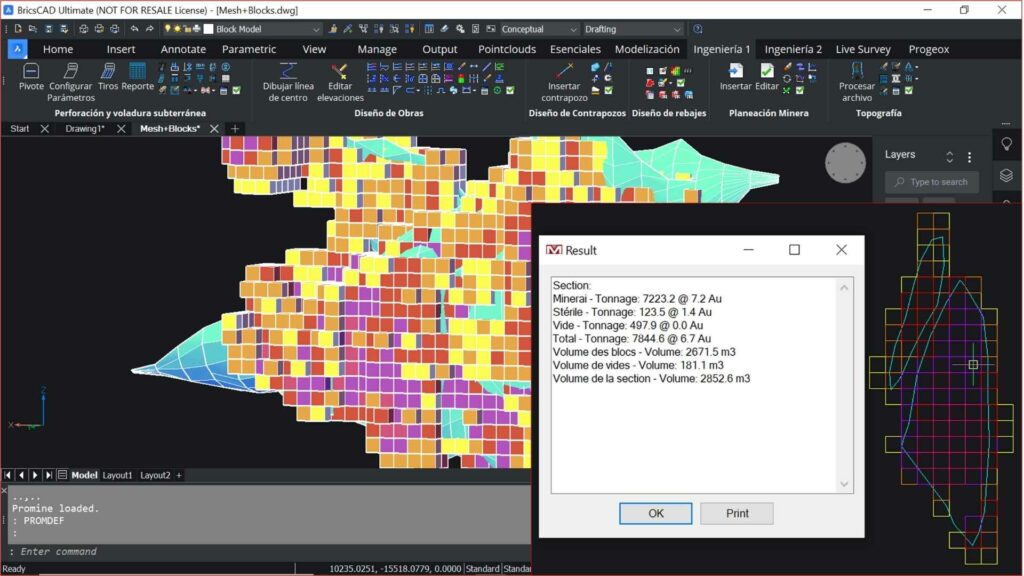Click the view navigation compass widget
This screenshot has width=1024, height=576.
click(845, 163)
